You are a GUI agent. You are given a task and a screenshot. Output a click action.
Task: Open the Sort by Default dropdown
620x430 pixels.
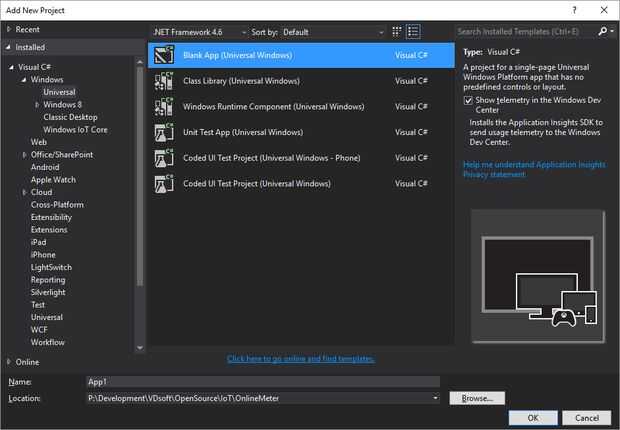pos(333,32)
